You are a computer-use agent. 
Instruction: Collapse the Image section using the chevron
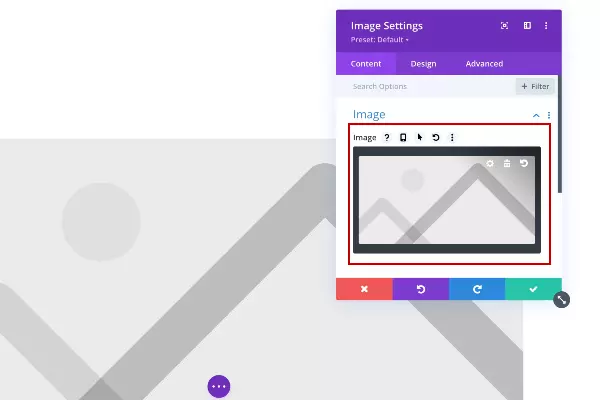536,115
